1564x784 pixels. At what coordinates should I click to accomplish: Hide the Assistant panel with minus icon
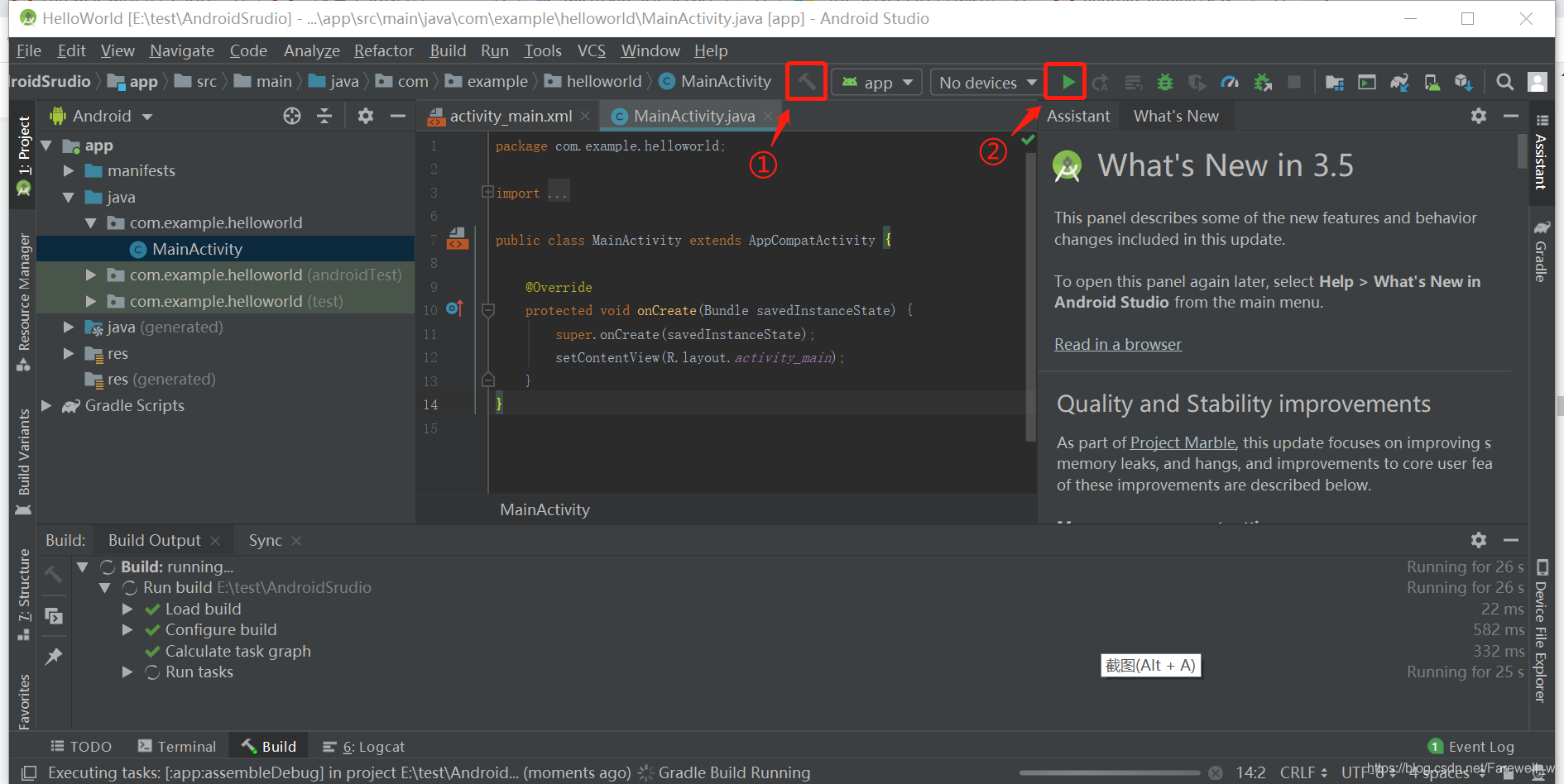pos(1511,116)
